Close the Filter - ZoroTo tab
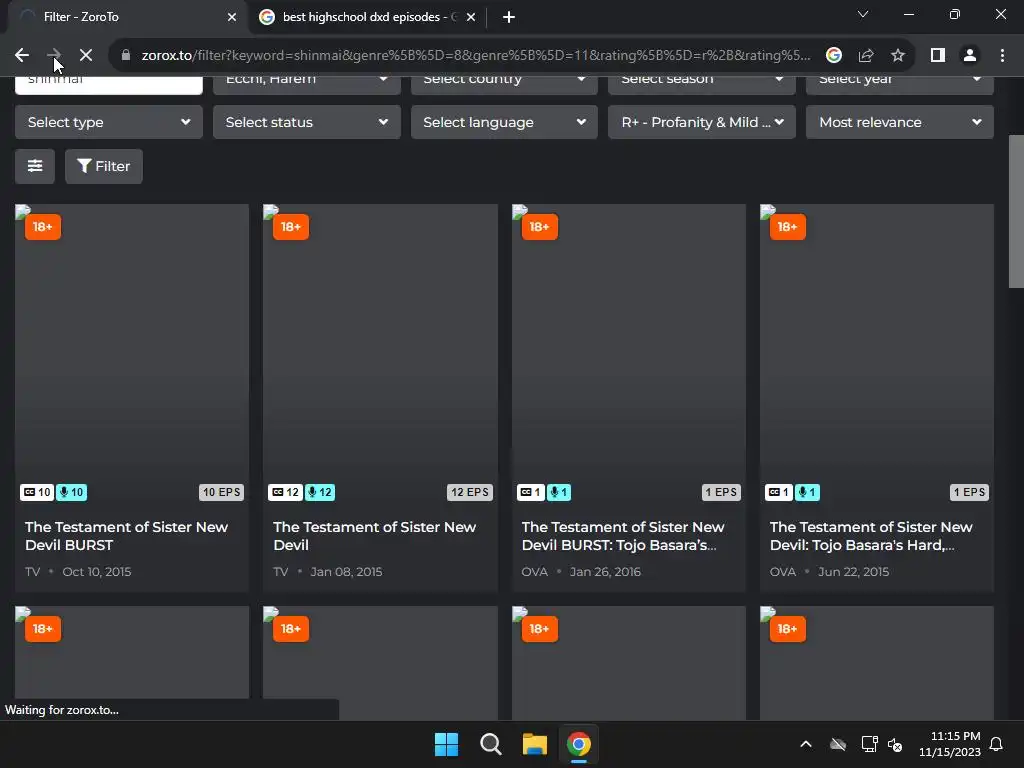1024x768 pixels. (x=232, y=17)
